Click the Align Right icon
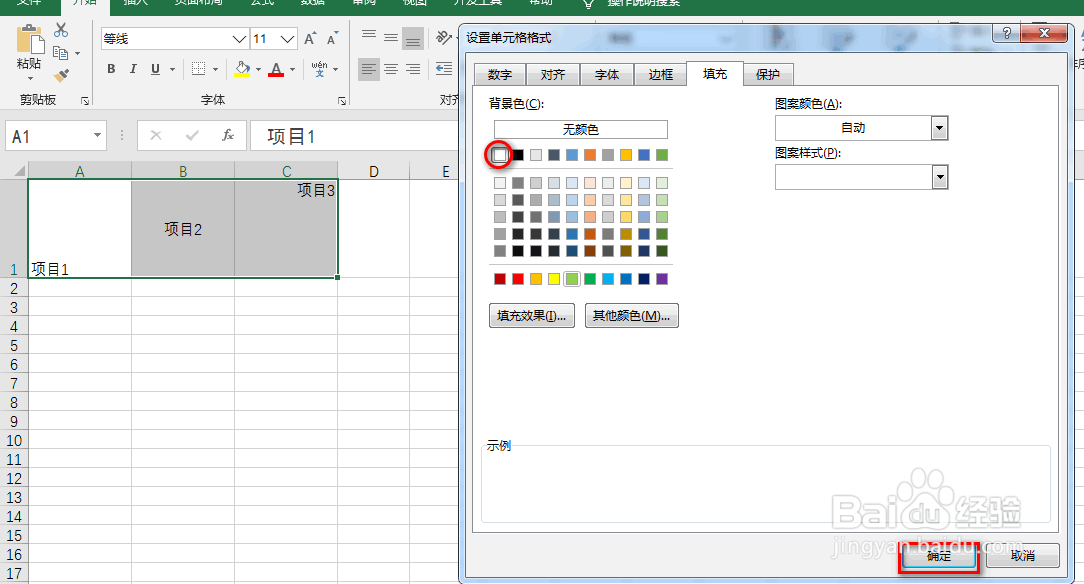Viewport: 1084px width, 584px height. [413, 68]
